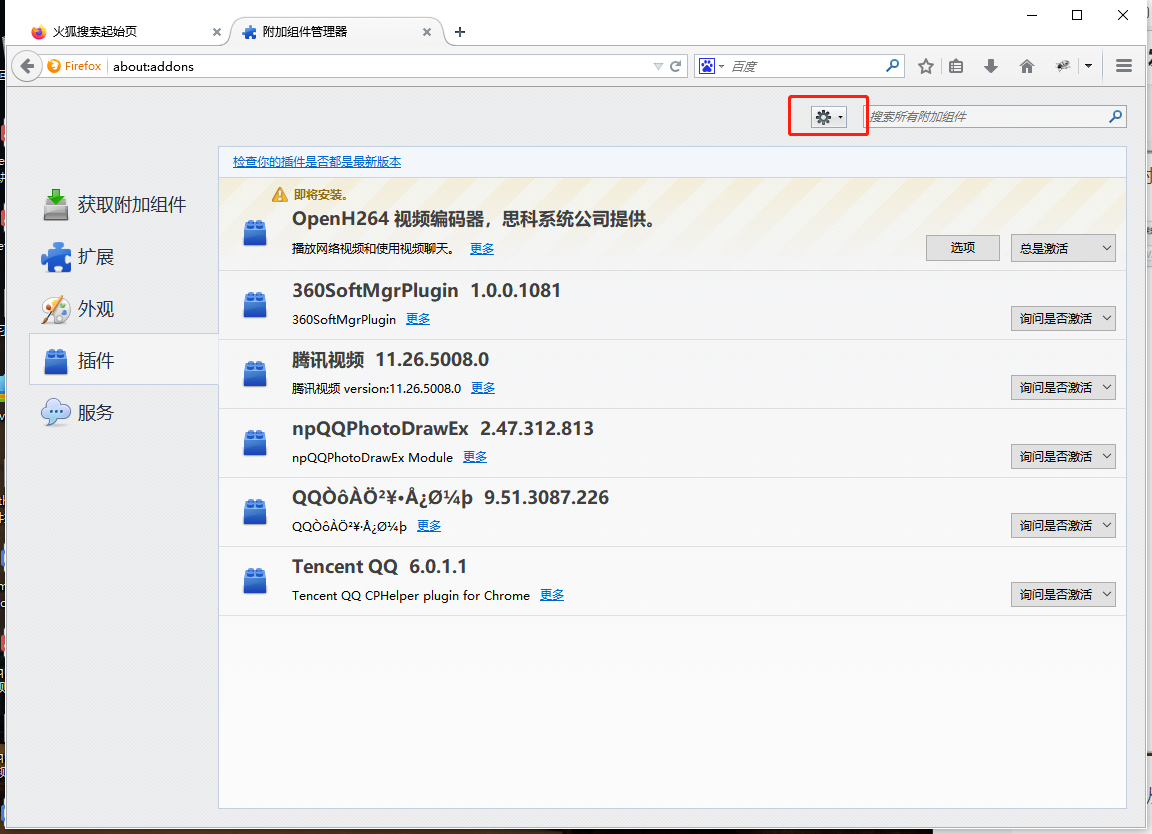Open the activation dropdown for npQQPhotoDrawEx

click(1063, 456)
